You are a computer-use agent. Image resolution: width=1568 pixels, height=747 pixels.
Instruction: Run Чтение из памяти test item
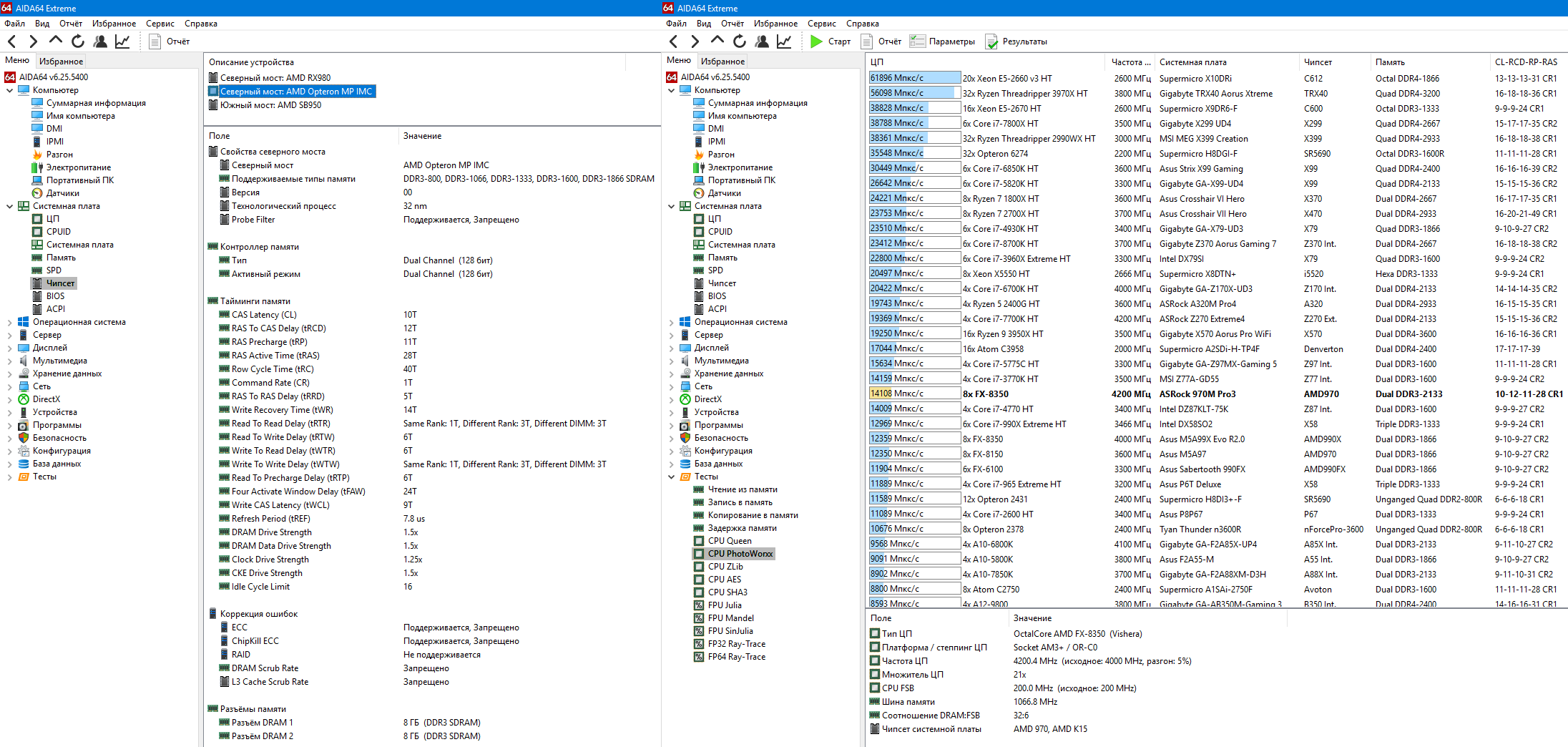(743, 489)
